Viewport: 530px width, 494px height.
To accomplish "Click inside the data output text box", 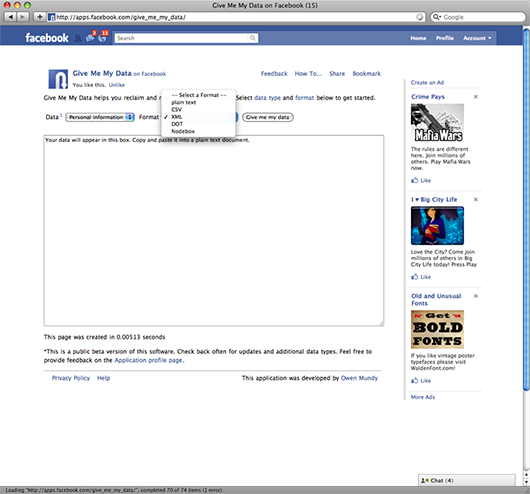I will coord(214,231).
